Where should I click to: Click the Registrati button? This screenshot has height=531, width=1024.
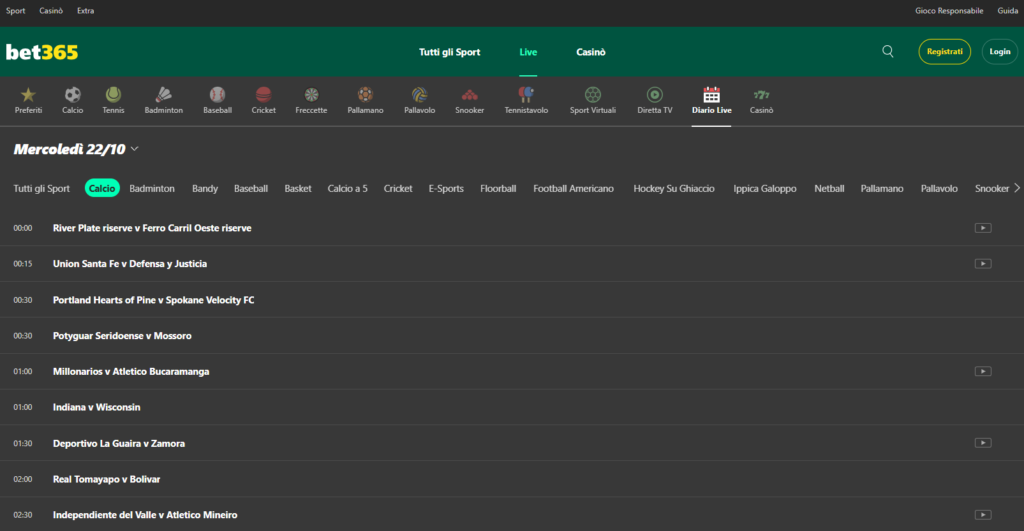point(944,52)
